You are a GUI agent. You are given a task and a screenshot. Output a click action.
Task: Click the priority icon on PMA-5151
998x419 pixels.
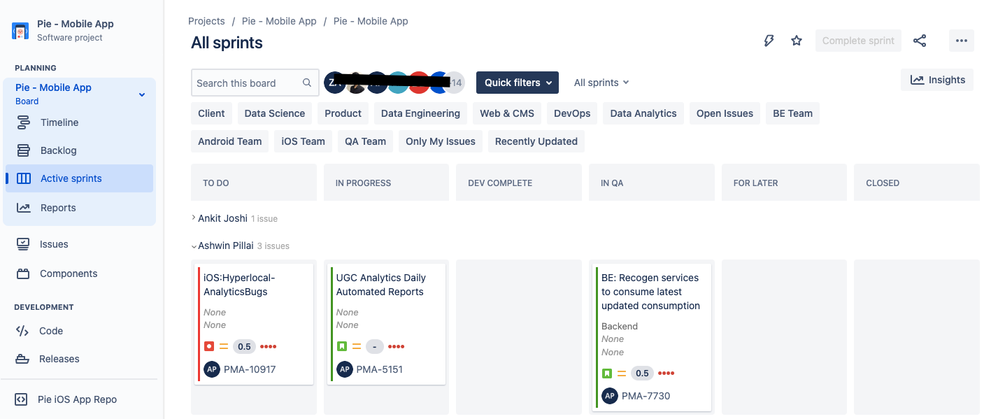point(356,346)
